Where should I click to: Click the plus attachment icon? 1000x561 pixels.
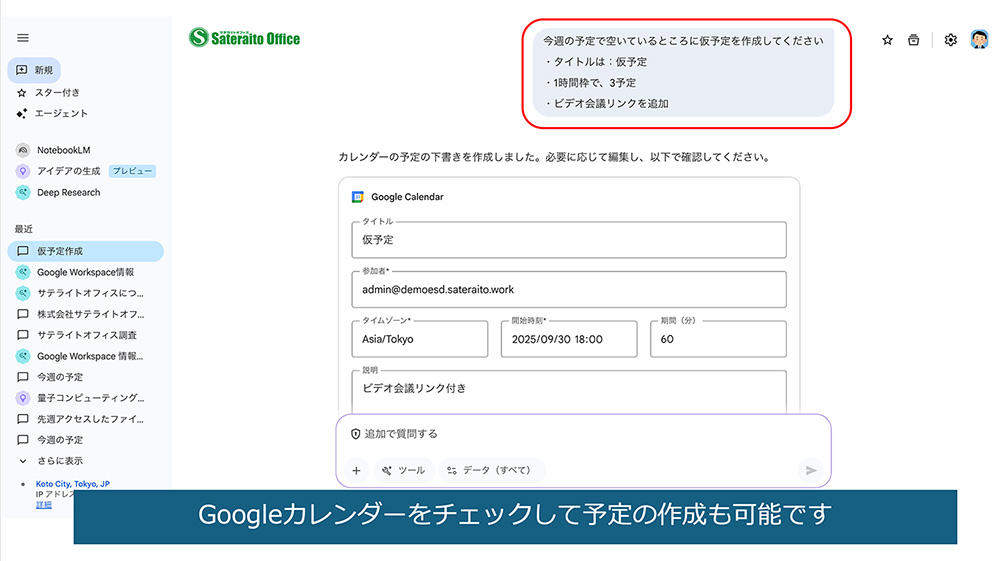click(356, 470)
